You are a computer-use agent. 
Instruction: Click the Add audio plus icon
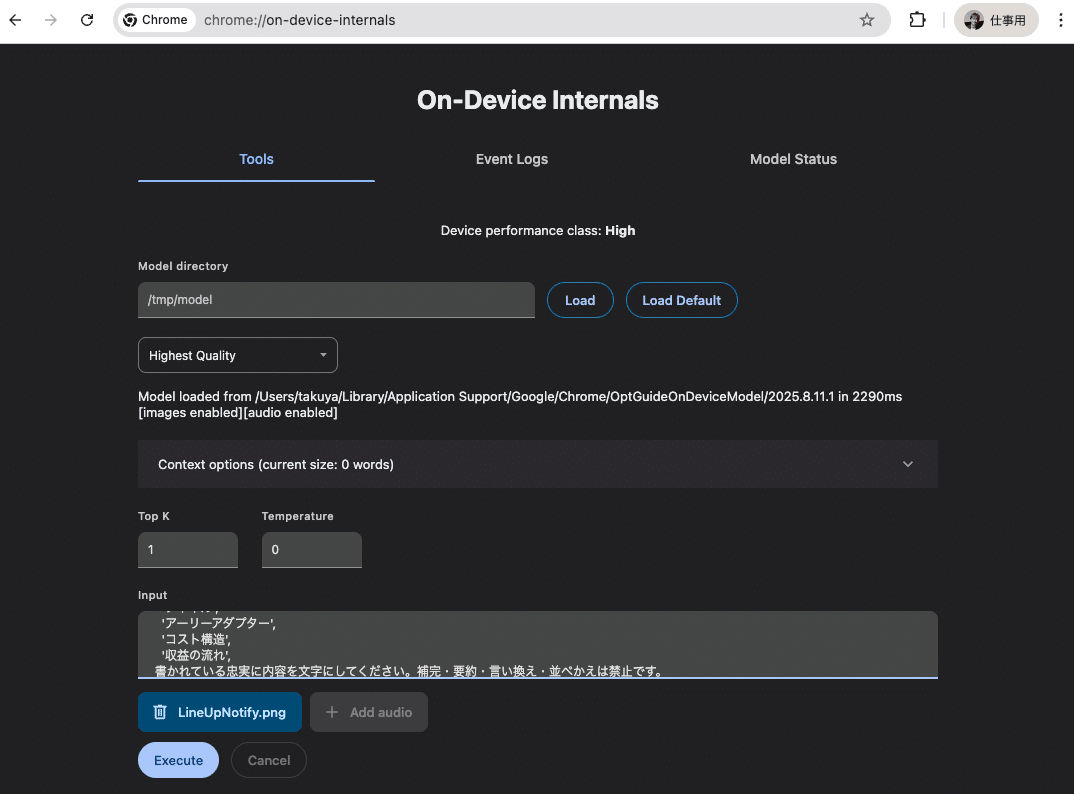pyautogui.click(x=332, y=712)
